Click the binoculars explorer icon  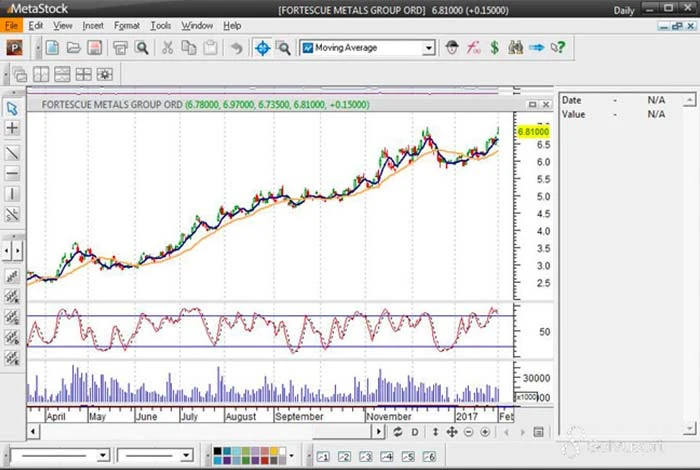pyautogui.click(x=515, y=47)
